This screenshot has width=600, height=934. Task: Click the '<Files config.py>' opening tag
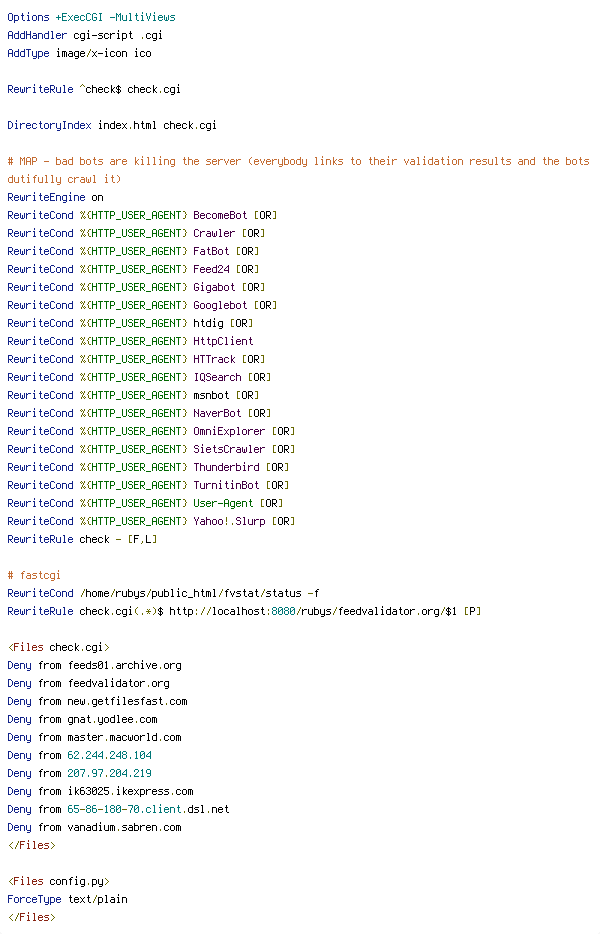coord(58,882)
